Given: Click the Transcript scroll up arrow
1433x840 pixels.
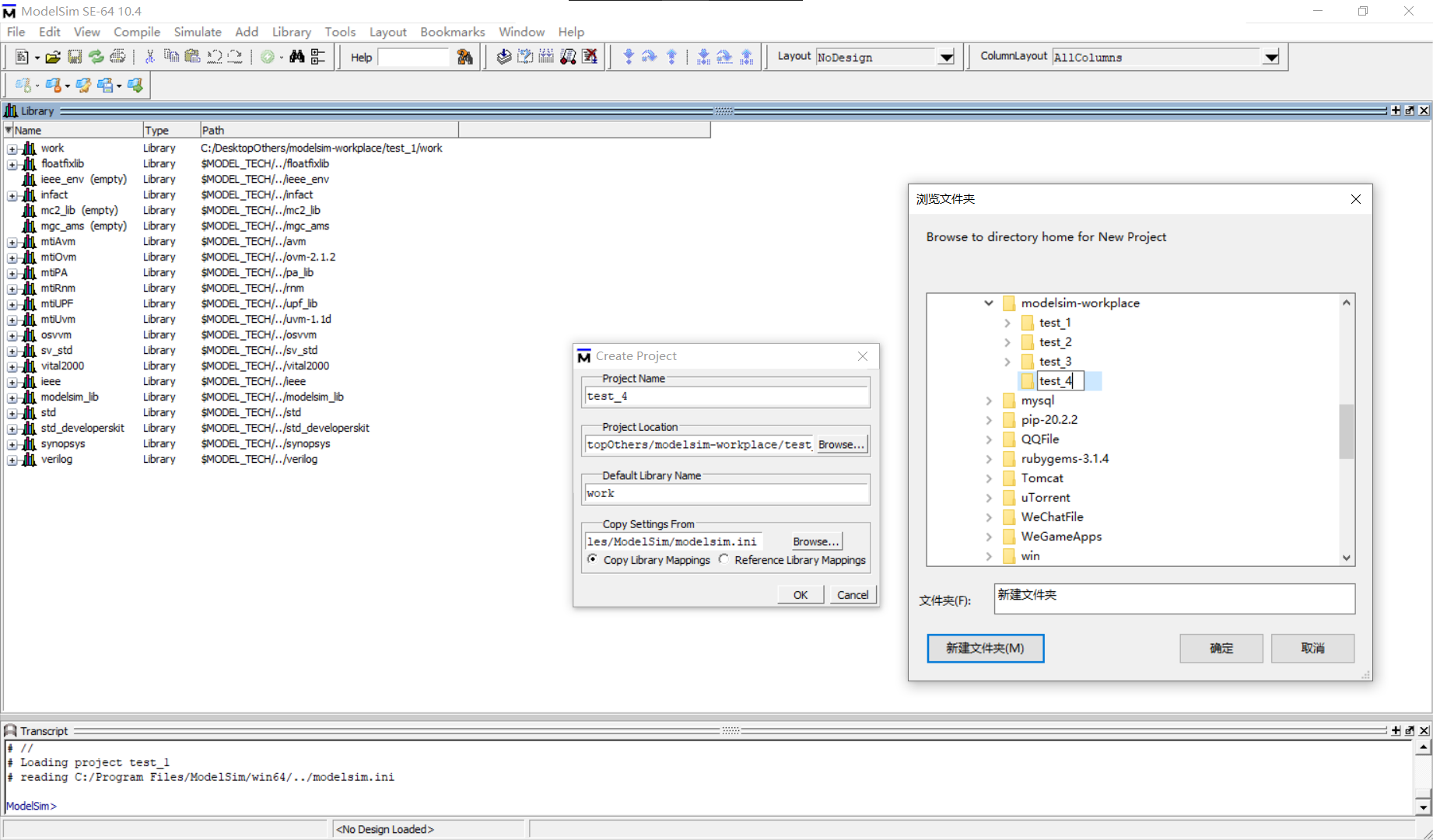Looking at the screenshot, I should [x=1423, y=747].
